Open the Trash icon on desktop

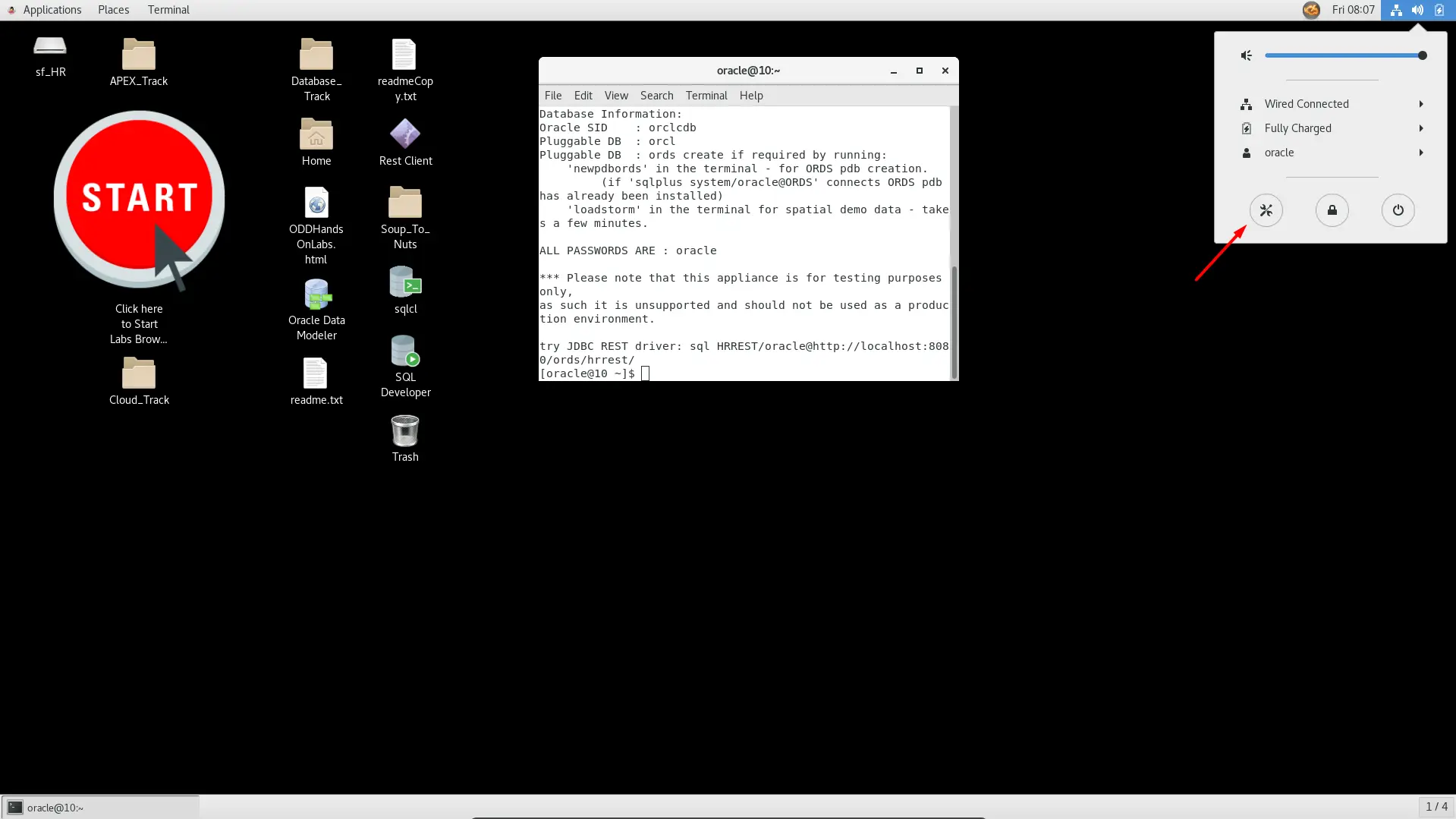pyautogui.click(x=404, y=431)
